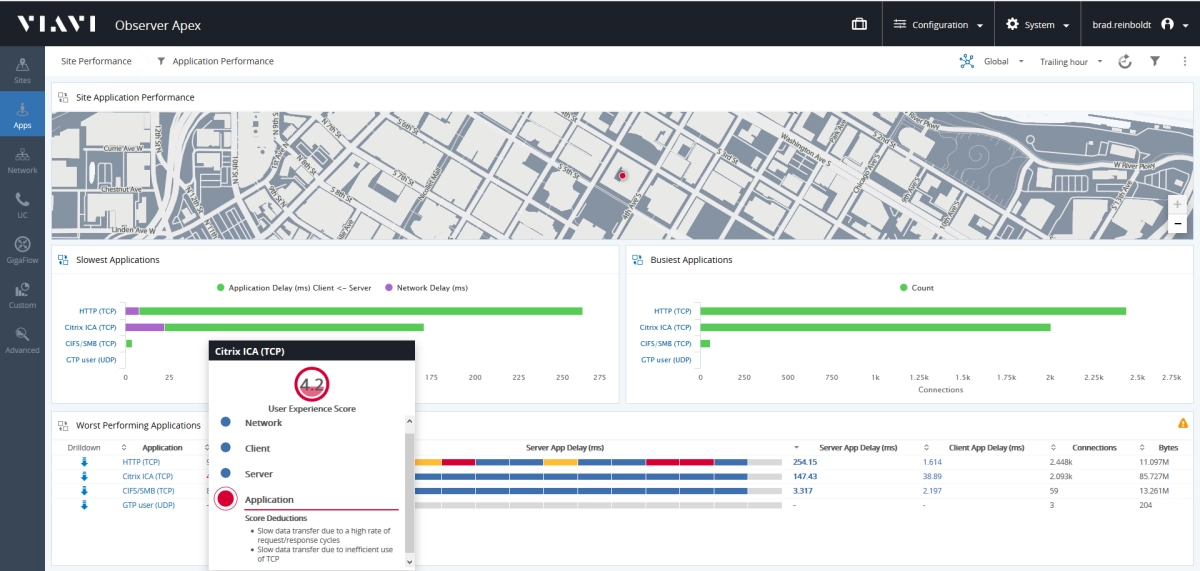Select Network in the Citrix ICA popup

click(263, 423)
